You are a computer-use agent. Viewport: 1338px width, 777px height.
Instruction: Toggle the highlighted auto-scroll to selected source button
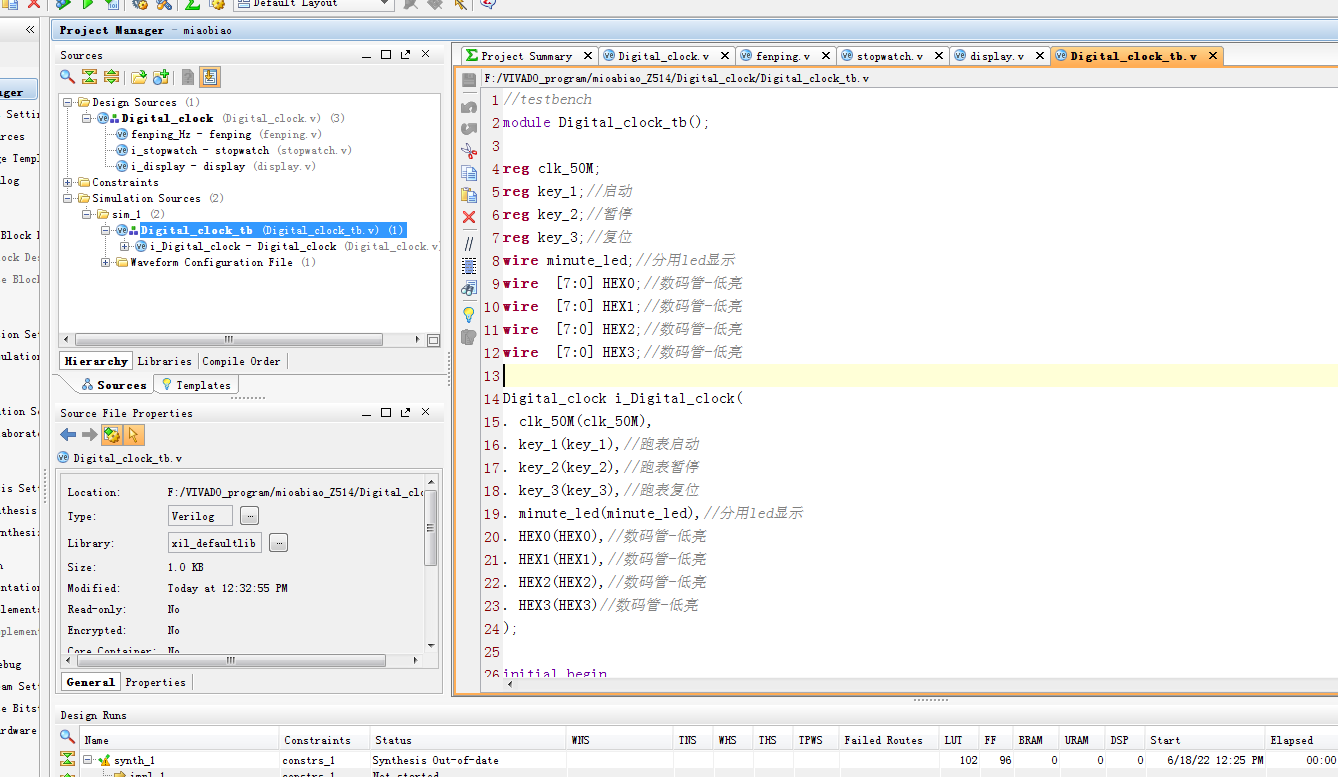[x=210, y=77]
